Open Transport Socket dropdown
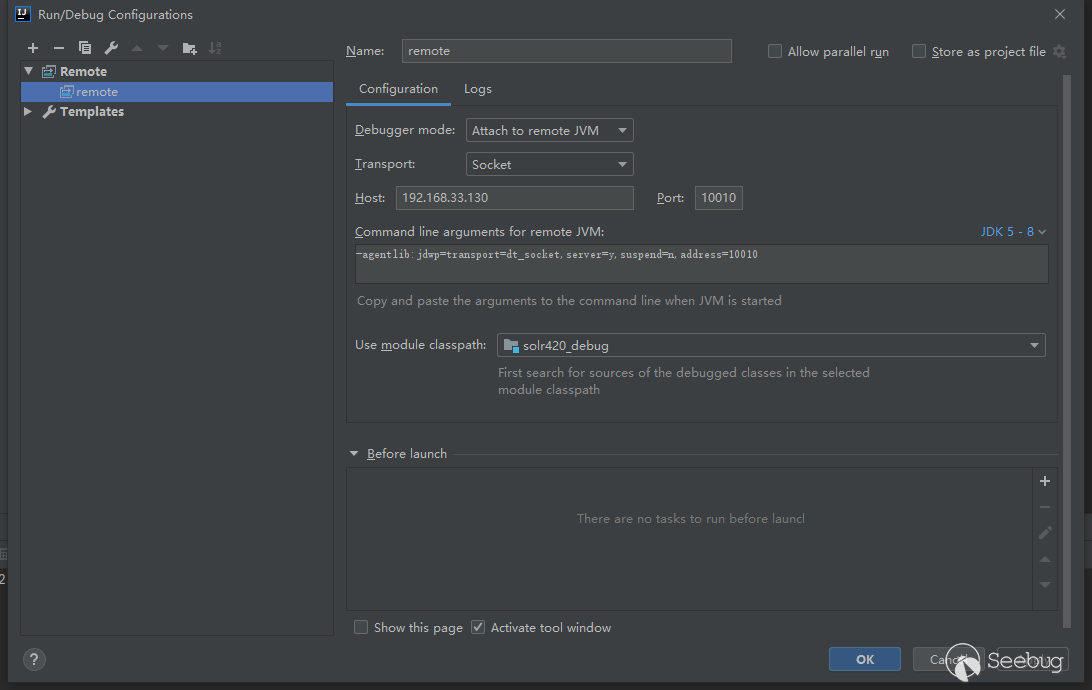The image size is (1092, 690). [549, 165]
